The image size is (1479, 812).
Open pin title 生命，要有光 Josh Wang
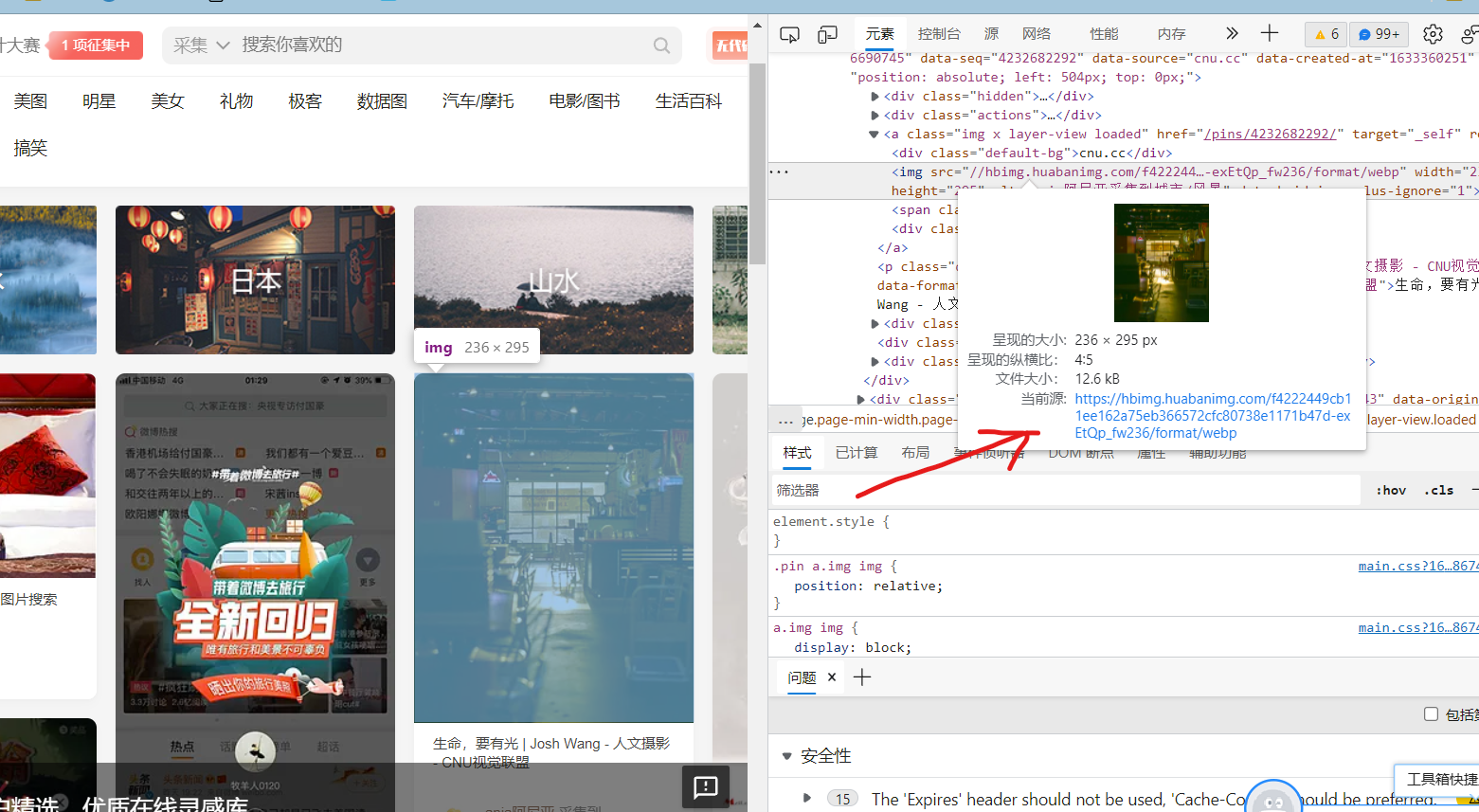(x=551, y=752)
